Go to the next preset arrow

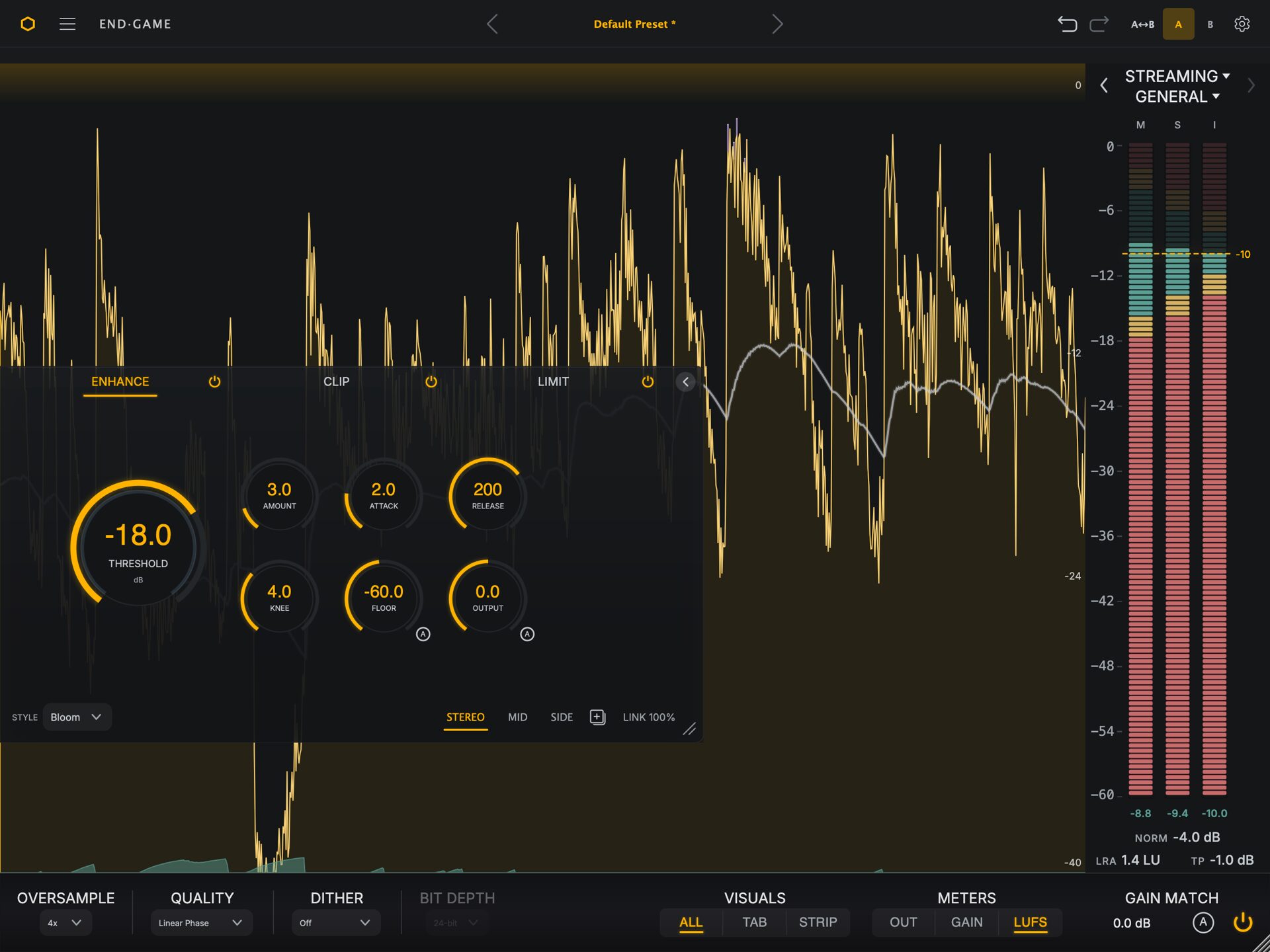(x=777, y=24)
